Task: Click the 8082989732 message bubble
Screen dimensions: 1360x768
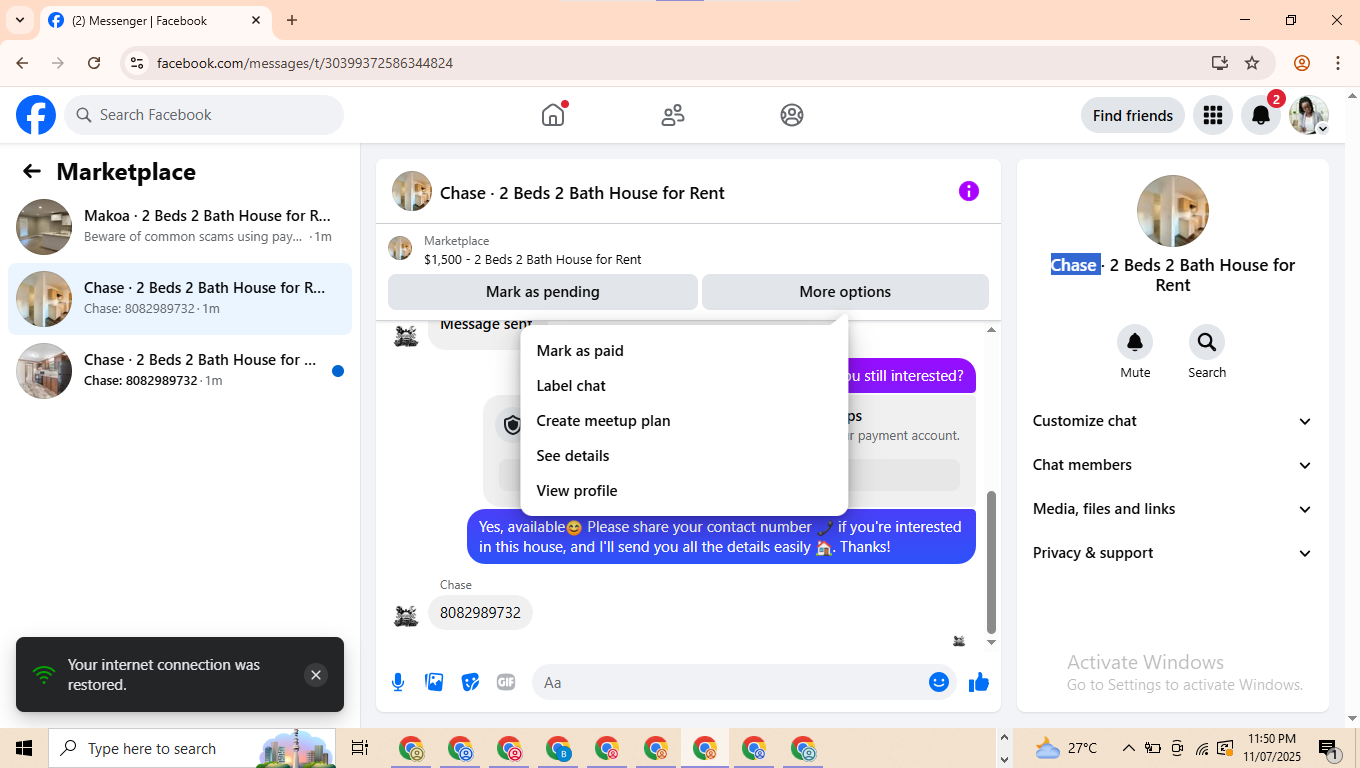Action: [x=480, y=613]
